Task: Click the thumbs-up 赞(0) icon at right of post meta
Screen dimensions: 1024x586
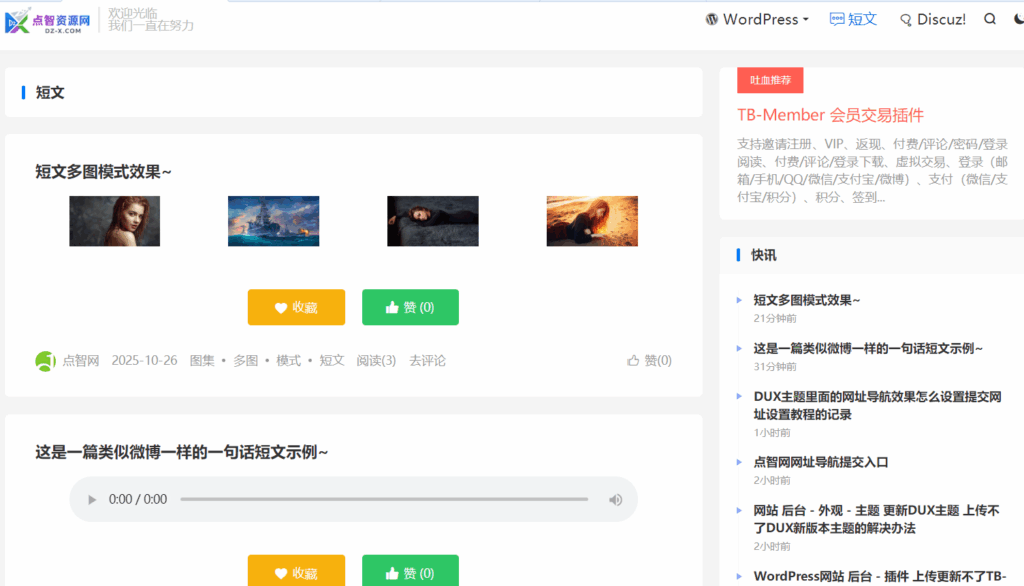Action: tap(649, 360)
